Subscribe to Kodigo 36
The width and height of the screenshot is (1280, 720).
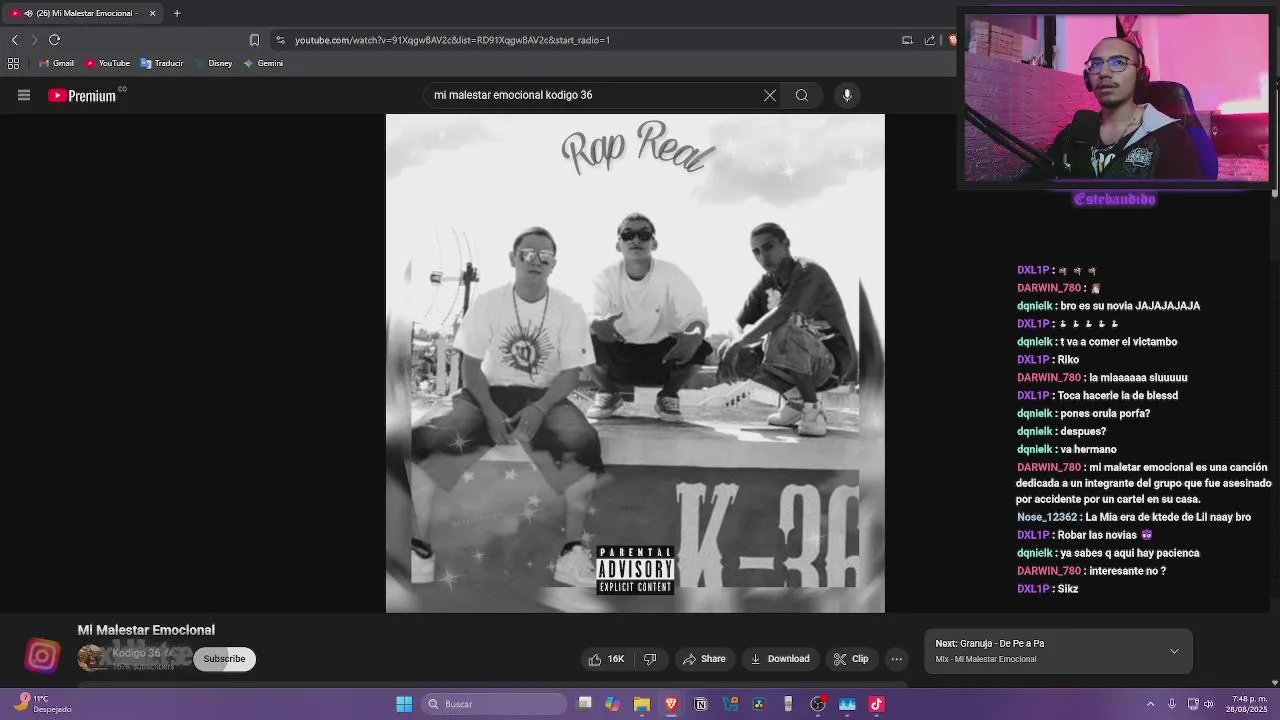[224, 659]
